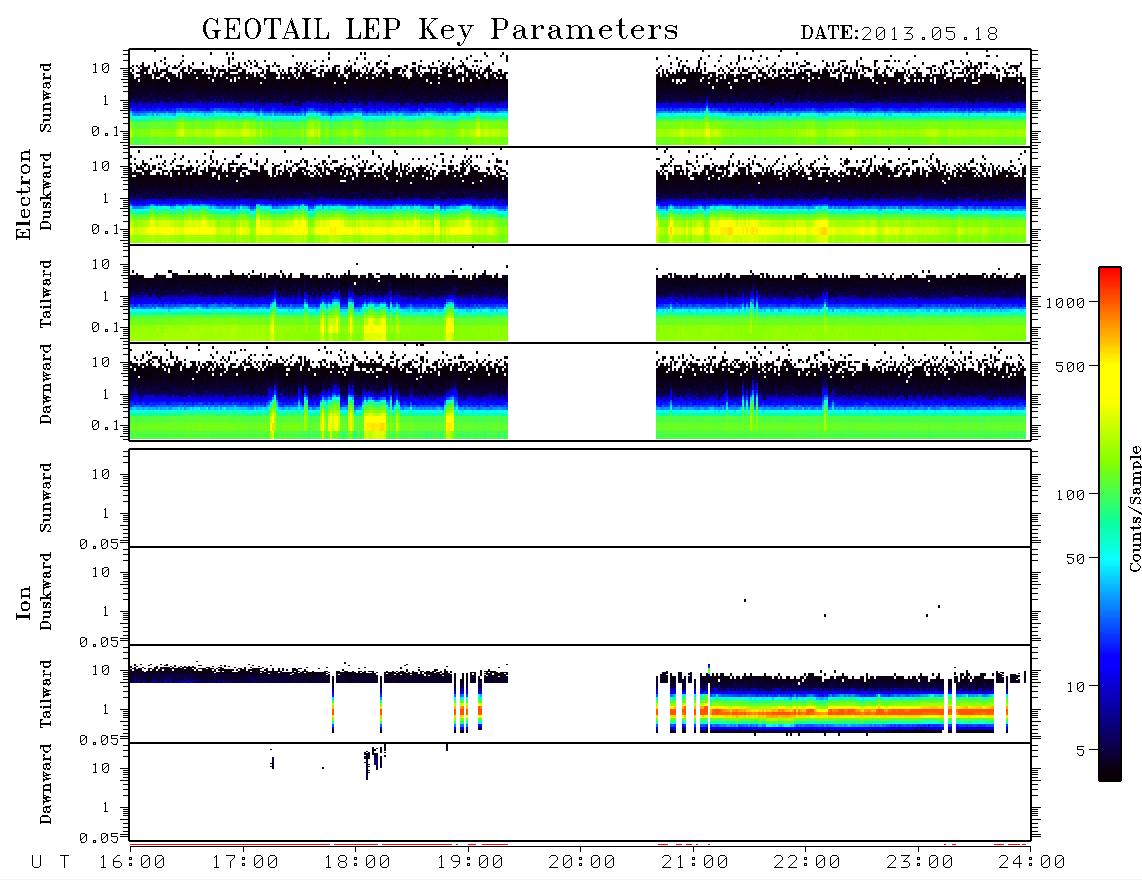Screen dimensions: 1142x880
Task: Click the "5" color bar tick label
Action: click(x=1080, y=751)
